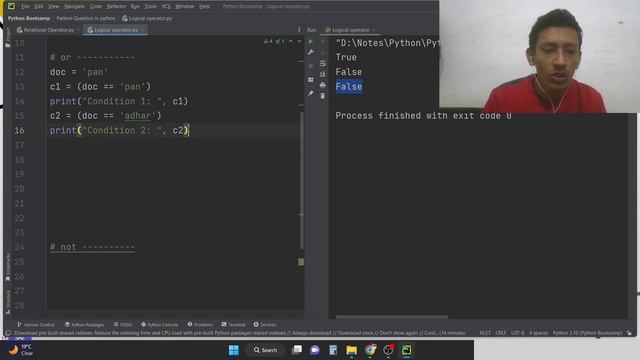Clear console output with the trash icon
The image size is (640, 360).
point(323,96)
